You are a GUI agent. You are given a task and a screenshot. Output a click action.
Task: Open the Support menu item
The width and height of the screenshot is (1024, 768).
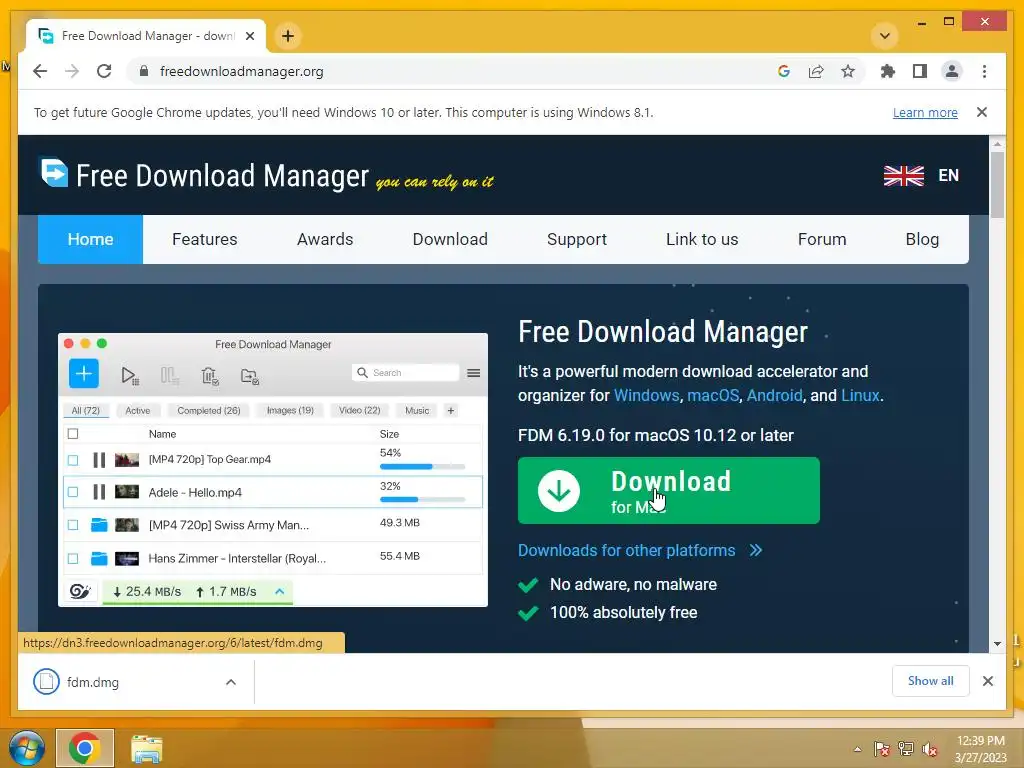(577, 240)
